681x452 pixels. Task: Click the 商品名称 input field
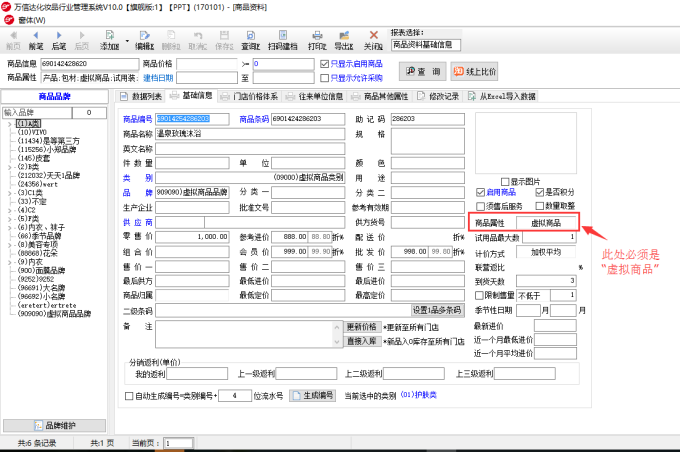point(250,134)
